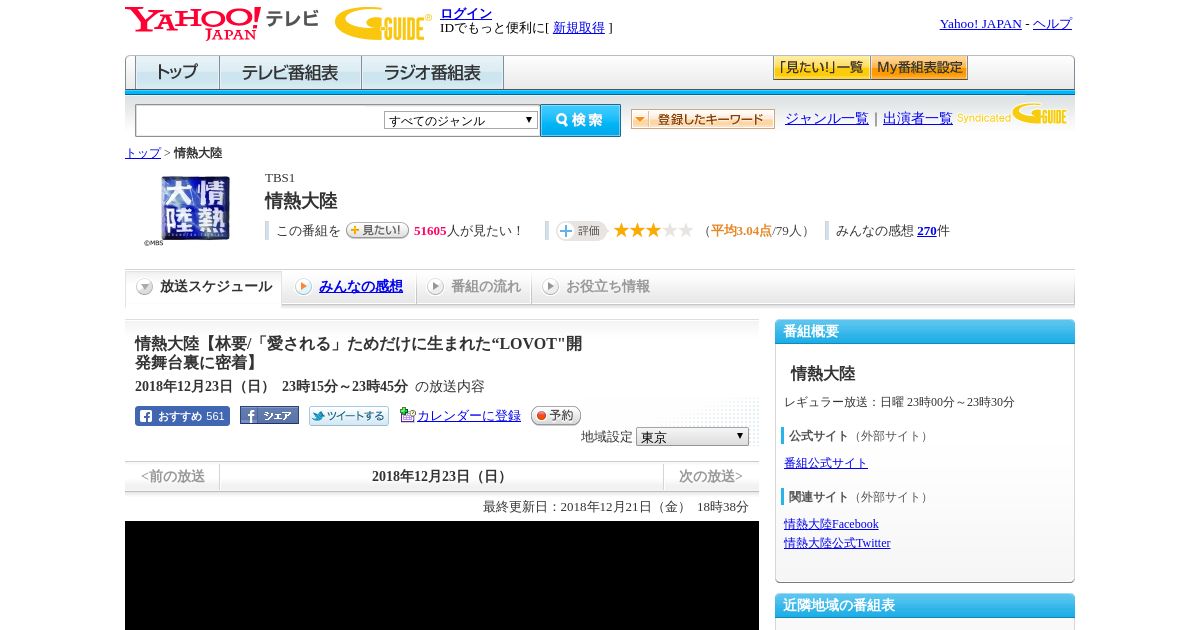Select the 放送スケジュール tab
The height and width of the screenshot is (630, 1200).
(x=204, y=287)
